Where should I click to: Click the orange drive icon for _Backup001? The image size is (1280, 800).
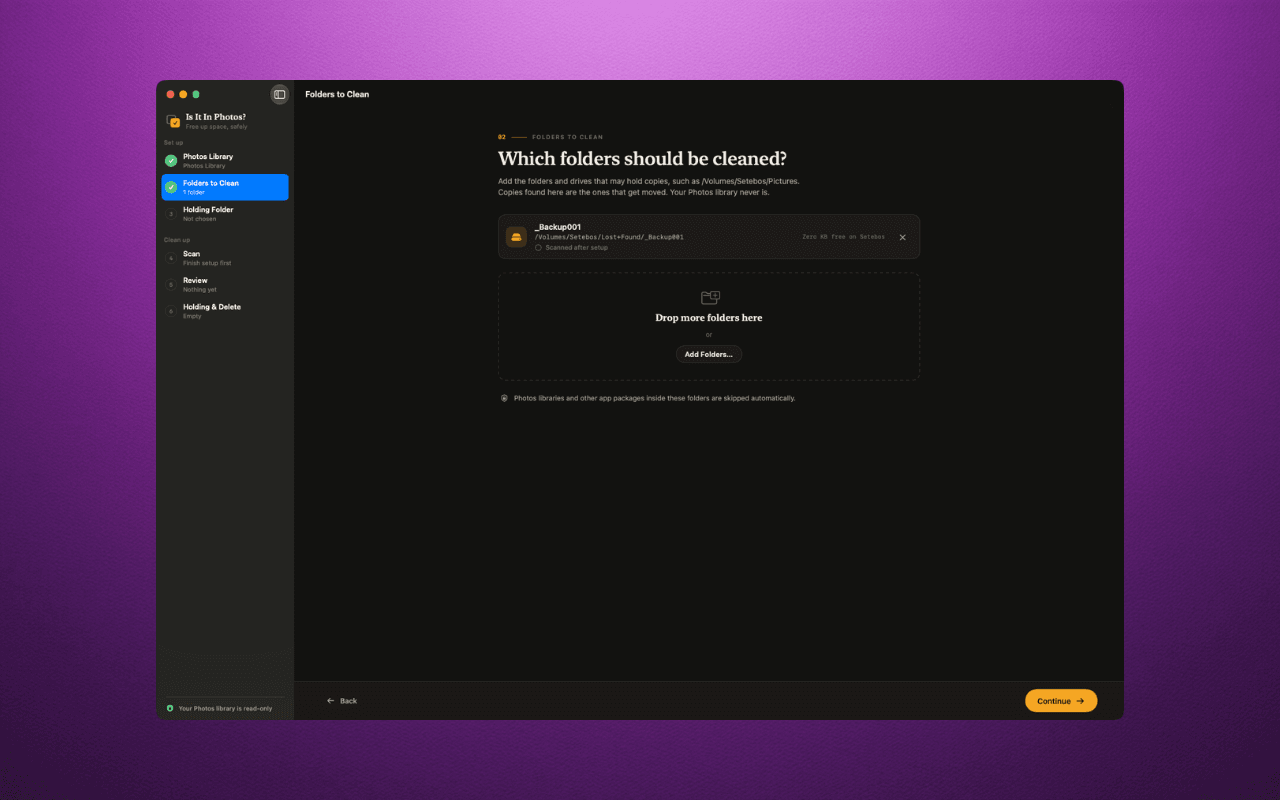point(516,237)
